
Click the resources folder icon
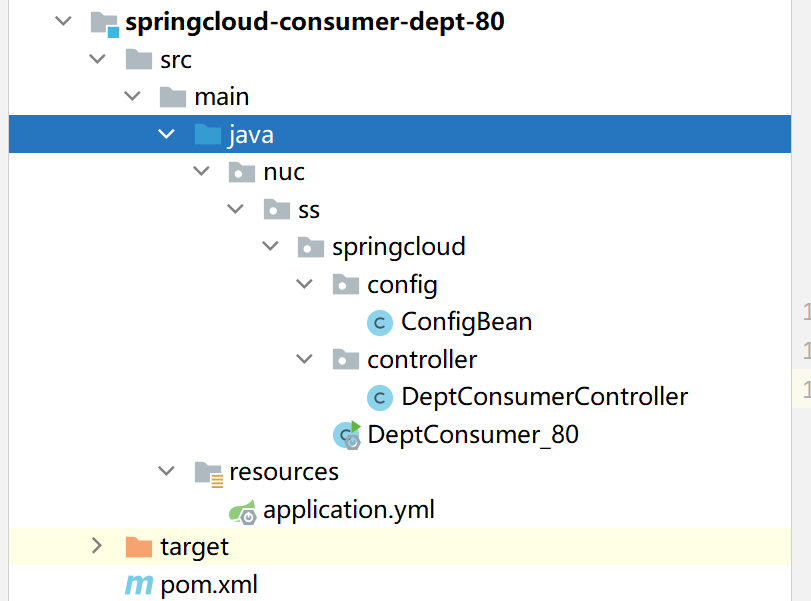tap(209, 474)
